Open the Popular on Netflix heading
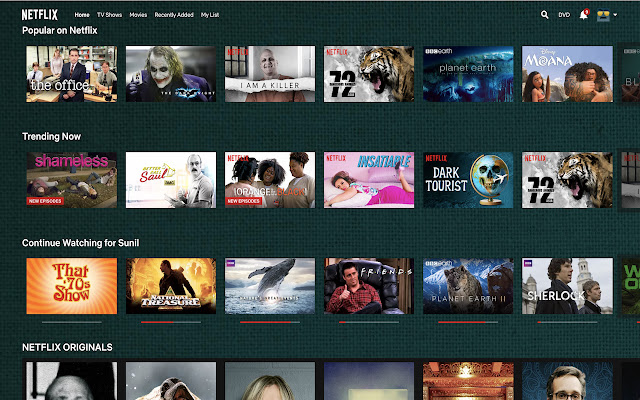Screen dimensions: 640x400 click(x=60, y=31)
